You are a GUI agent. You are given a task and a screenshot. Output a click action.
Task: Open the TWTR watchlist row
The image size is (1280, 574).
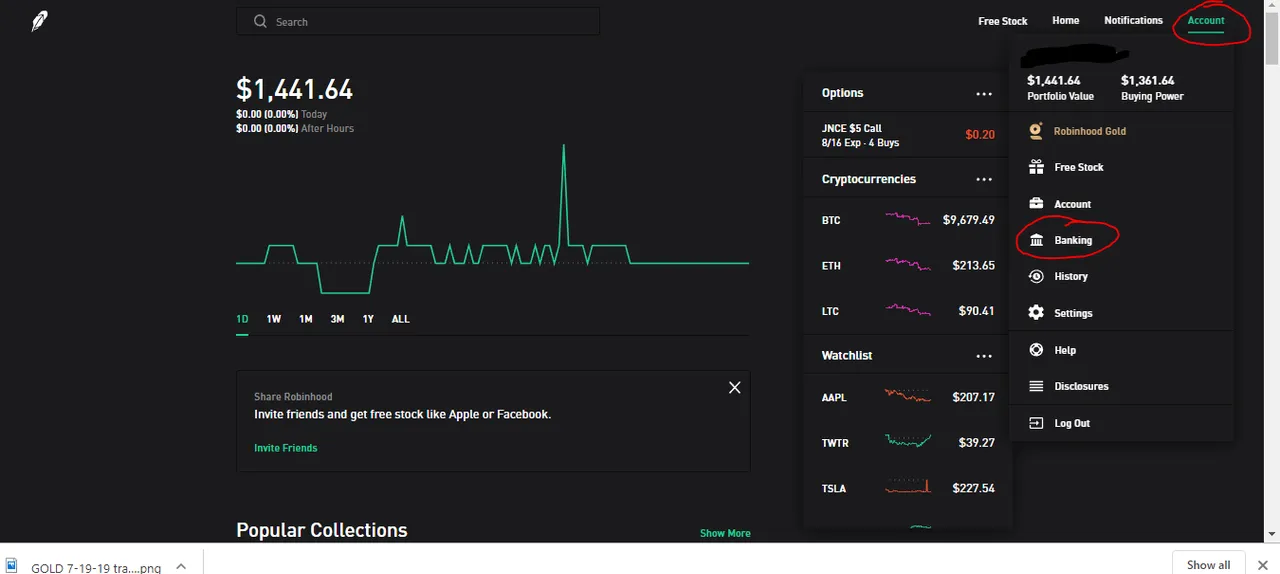pos(908,443)
